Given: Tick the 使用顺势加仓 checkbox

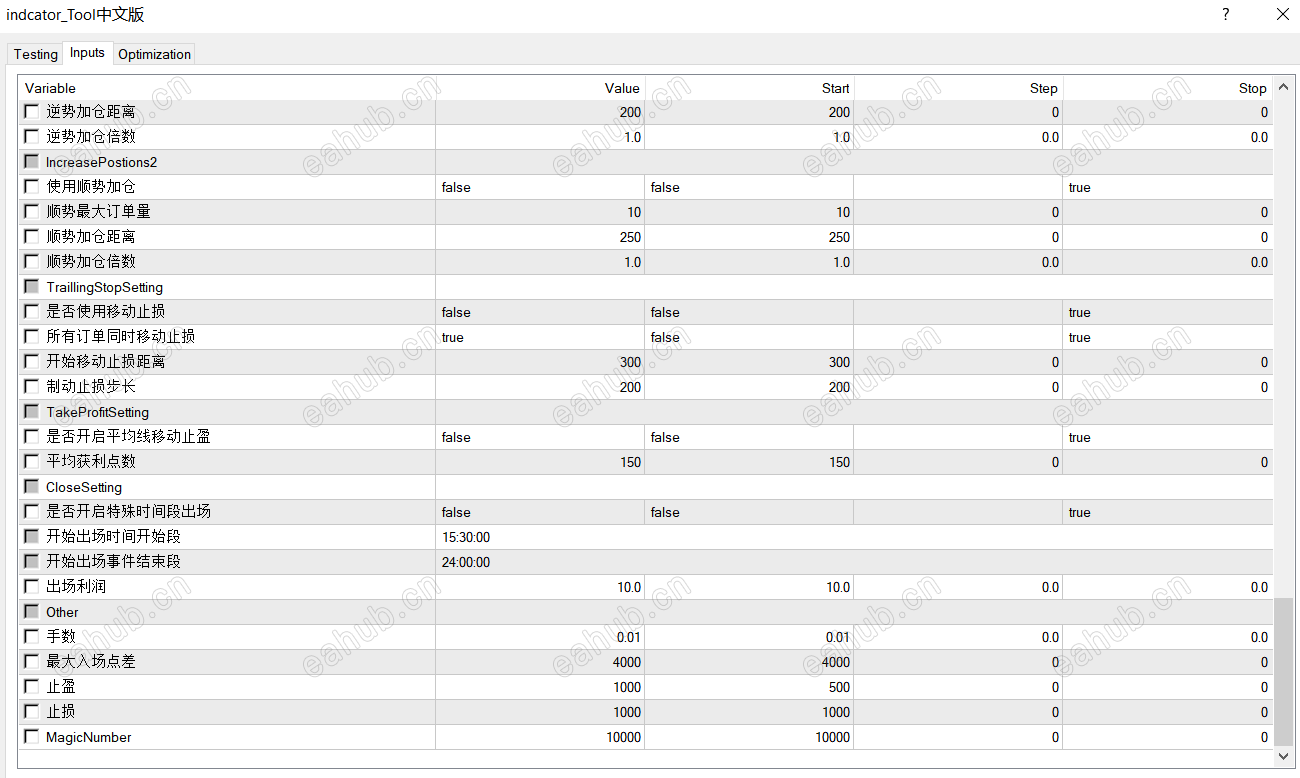Looking at the screenshot, I should click(x=32, y=187).
